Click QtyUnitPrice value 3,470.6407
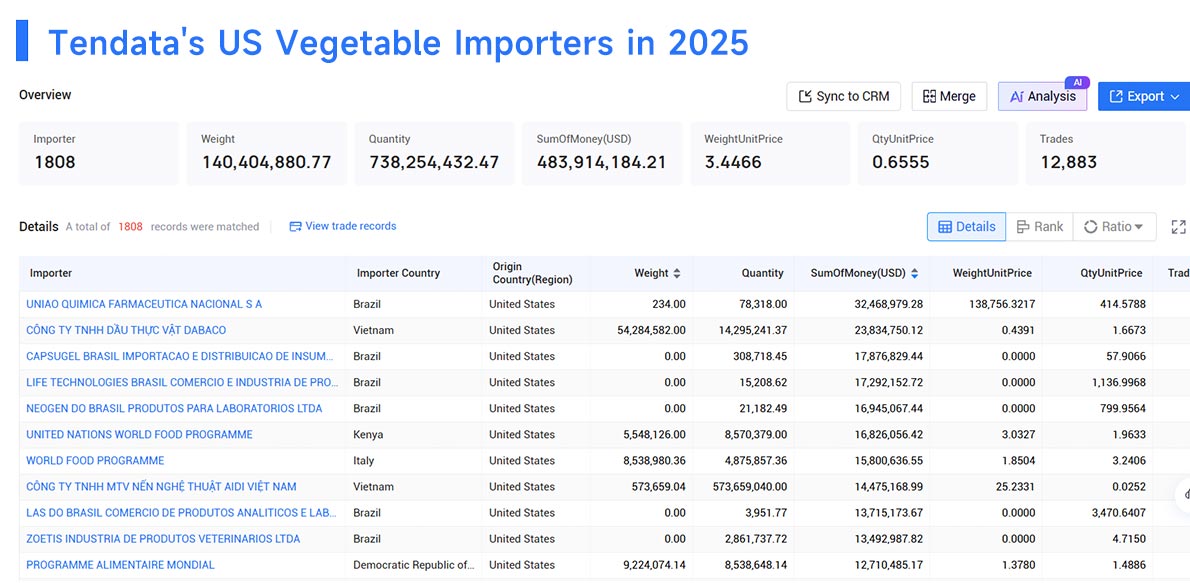 [x=1119, y=512]
